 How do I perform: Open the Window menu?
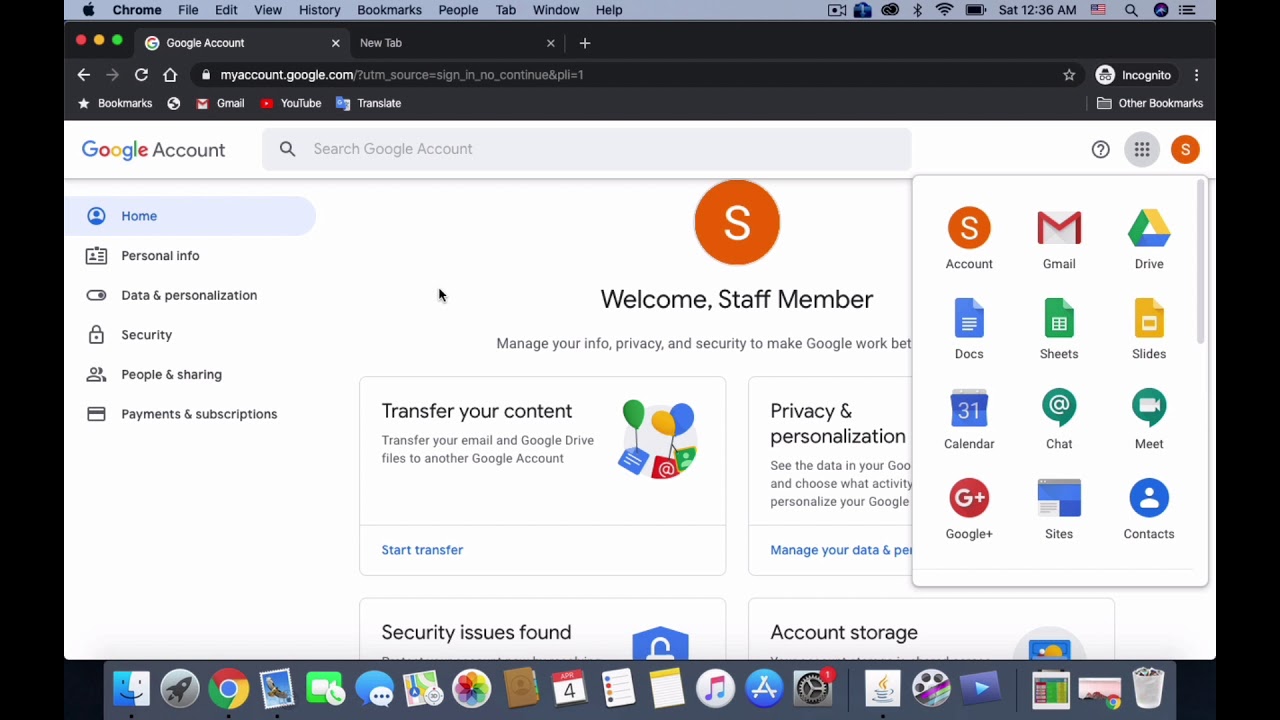[x=556, y=10]
